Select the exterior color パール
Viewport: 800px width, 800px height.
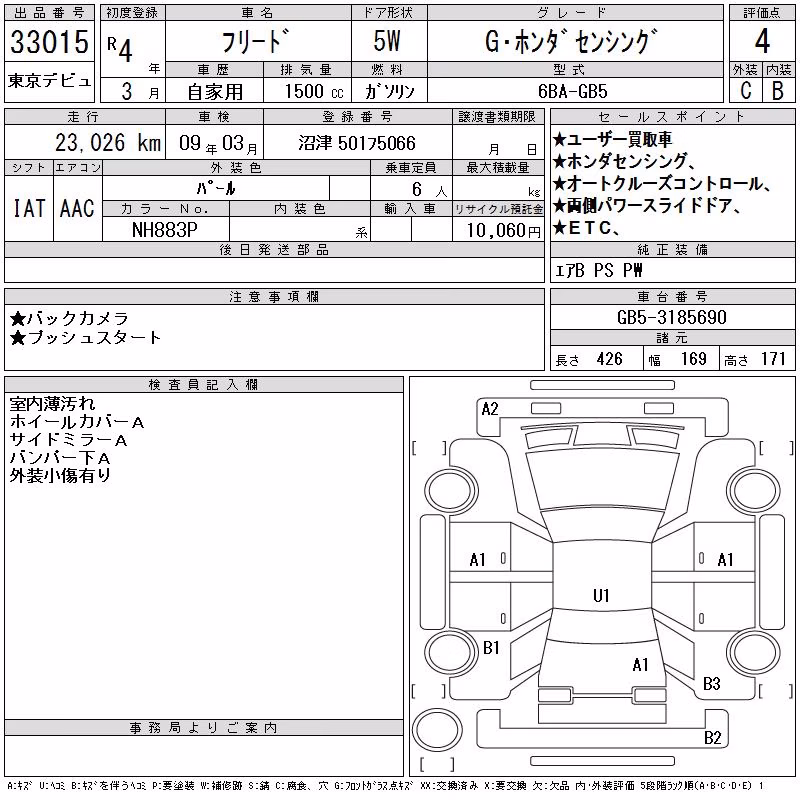pos(216,189)
